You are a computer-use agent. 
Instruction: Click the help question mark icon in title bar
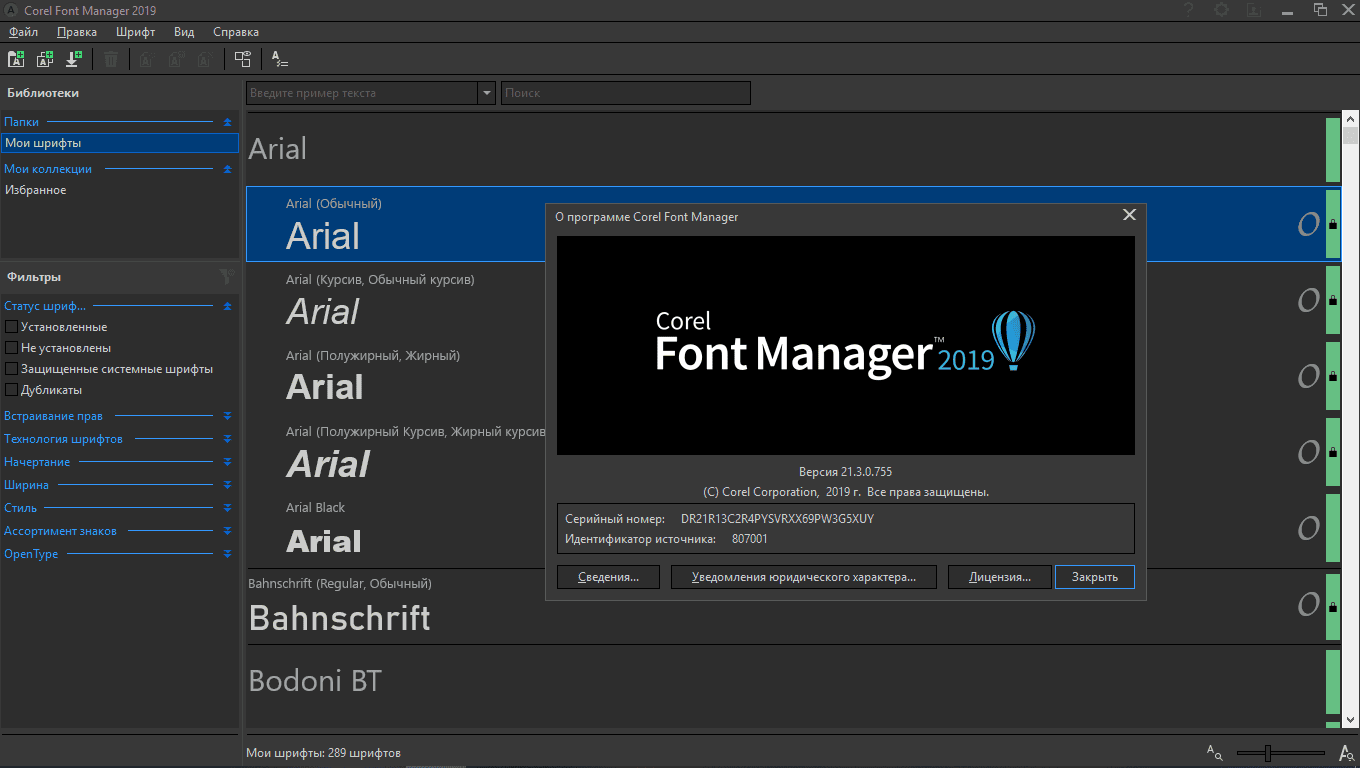pos(1188,9)
